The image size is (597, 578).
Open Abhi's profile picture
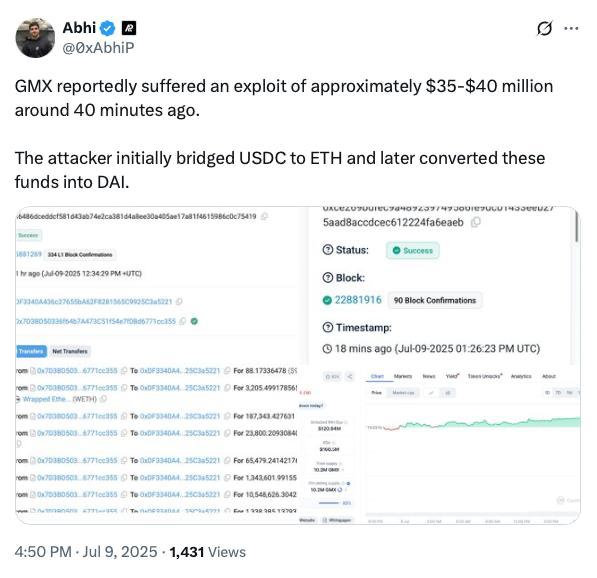coord(35,38)
